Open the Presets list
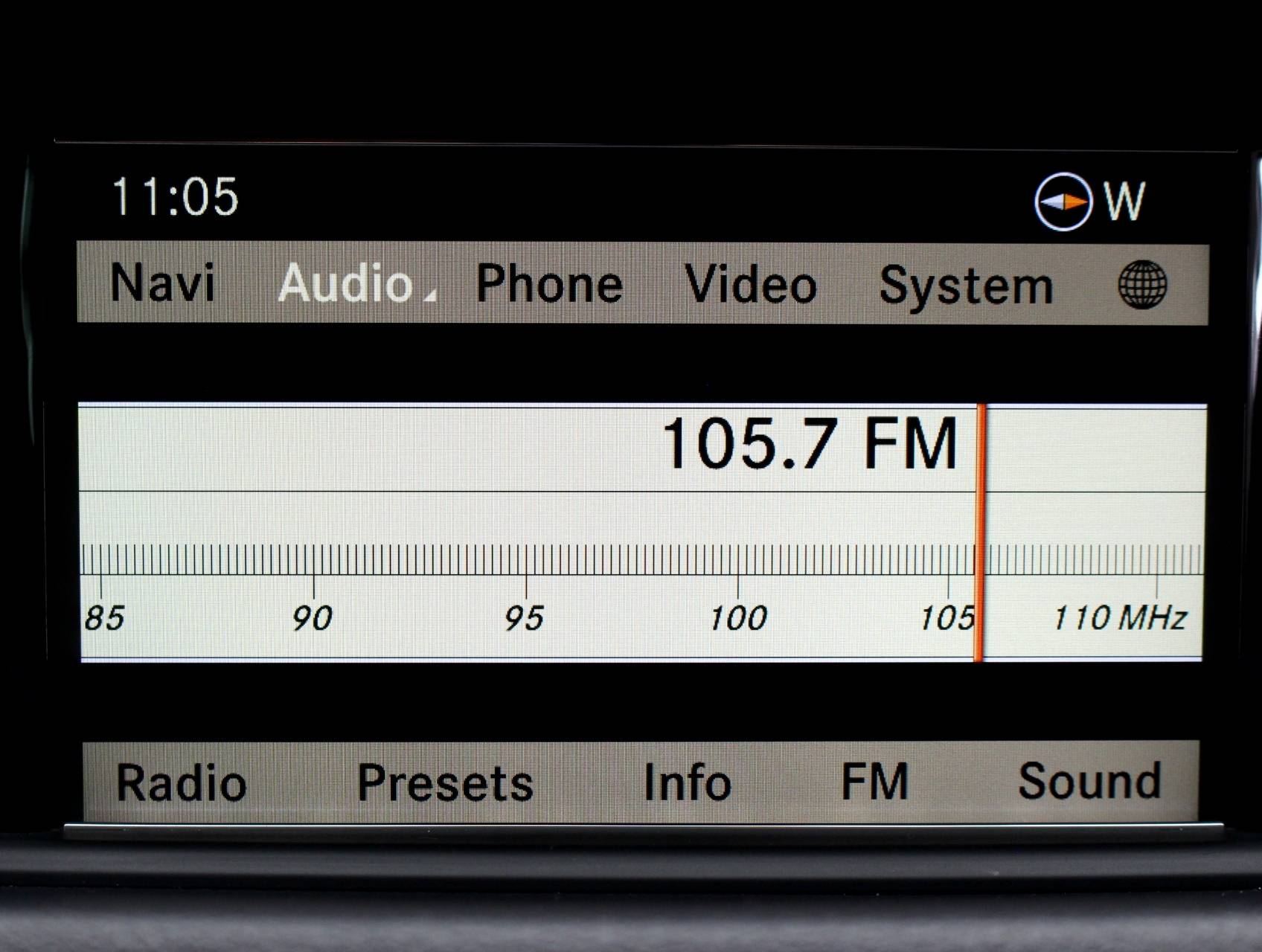Screen dimensions: 1262x952 [445, 783]
